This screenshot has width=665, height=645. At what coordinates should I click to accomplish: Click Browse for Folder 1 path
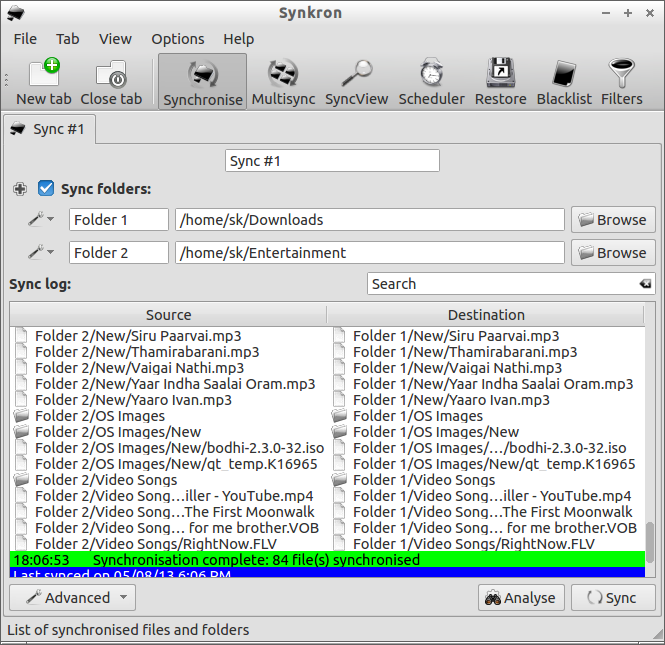pyautogui.click(x=613, y=220)
